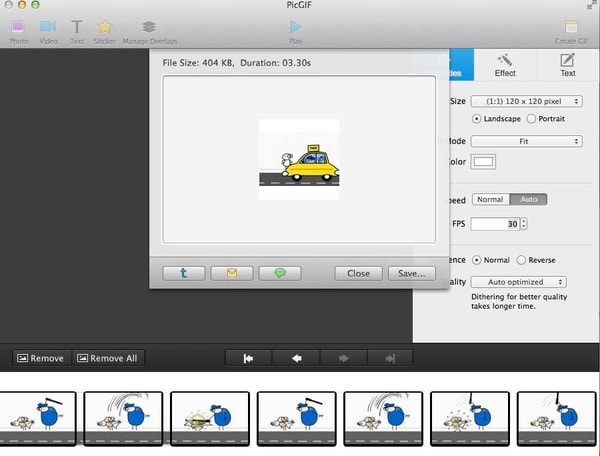The height and width of the screenshot is (456, 600).
Task: Select the sixth frame thumbnail
Action: pos(470,419)
